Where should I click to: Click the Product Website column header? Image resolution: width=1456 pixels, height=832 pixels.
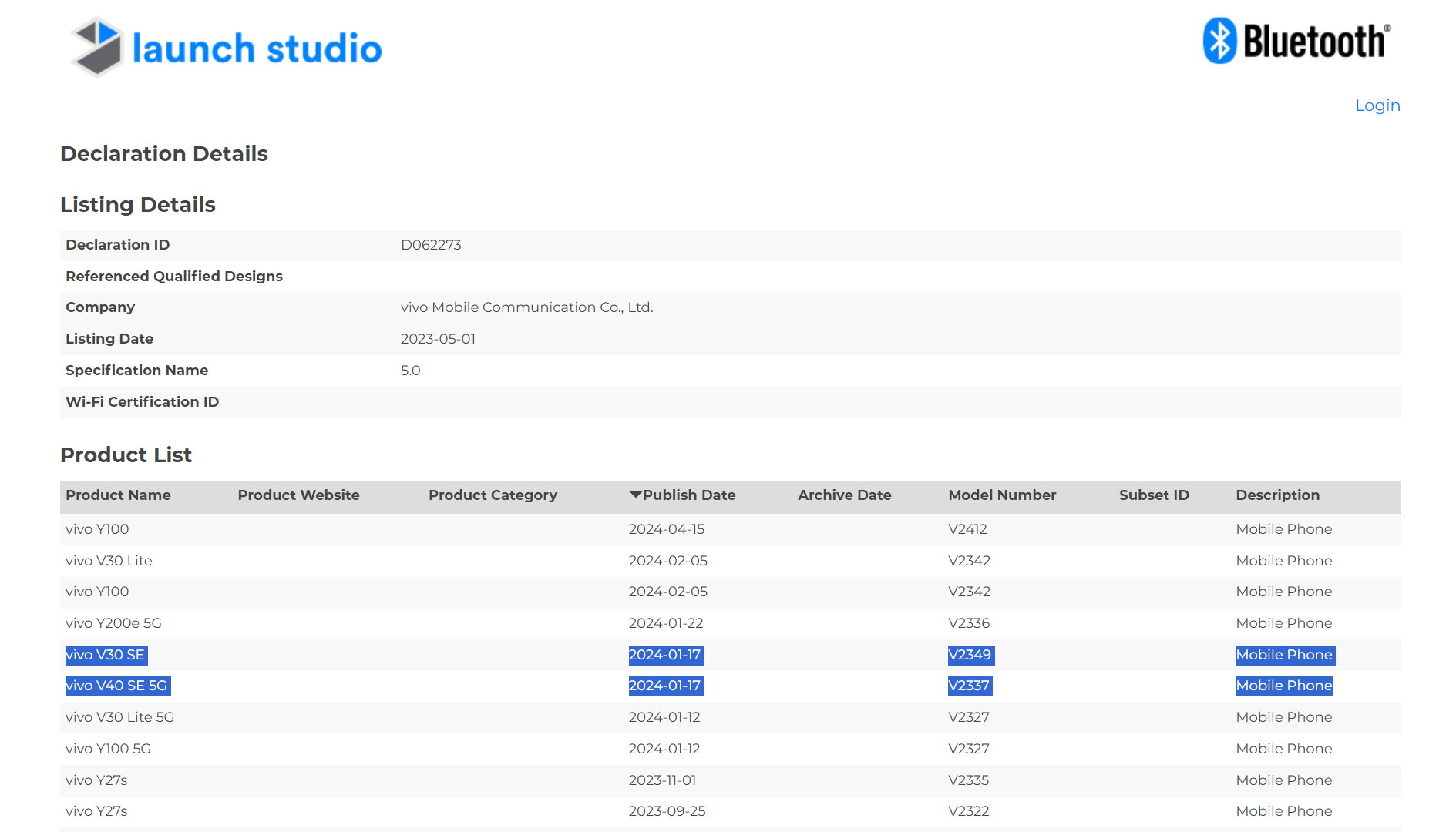(x=298, y=495)
